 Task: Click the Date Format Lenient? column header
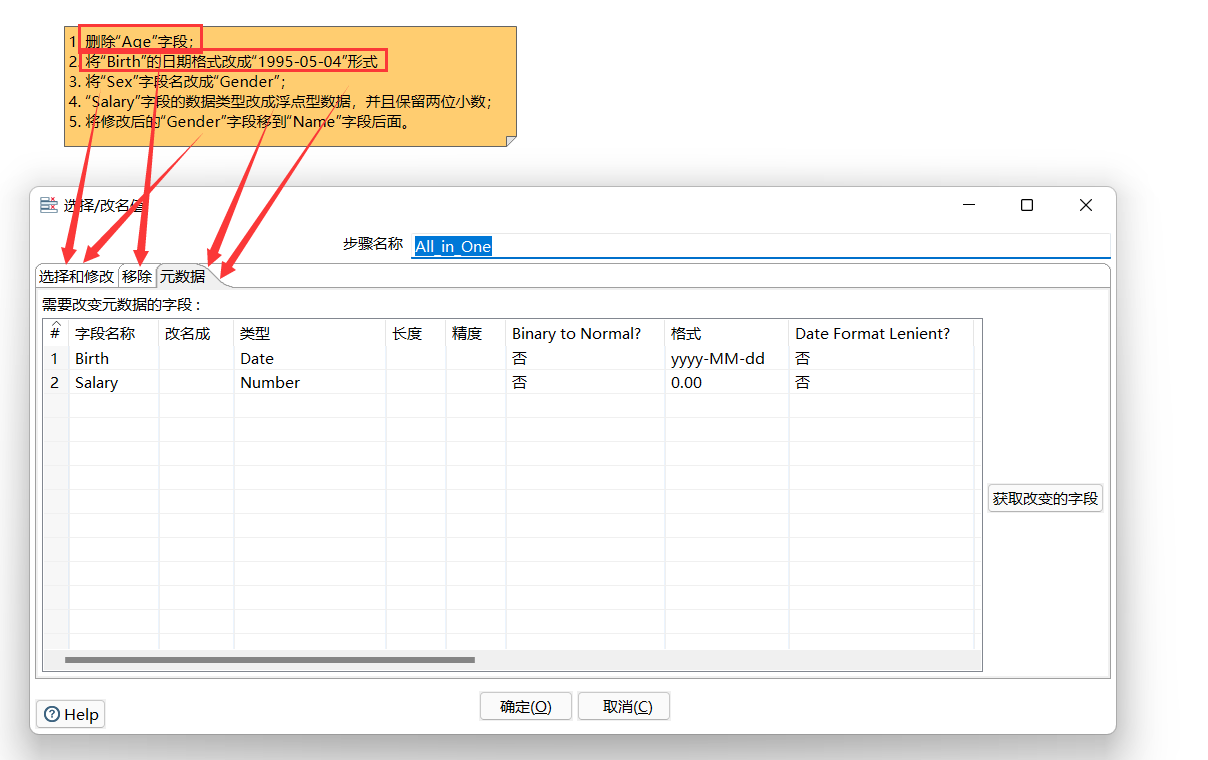coord(881,334)
